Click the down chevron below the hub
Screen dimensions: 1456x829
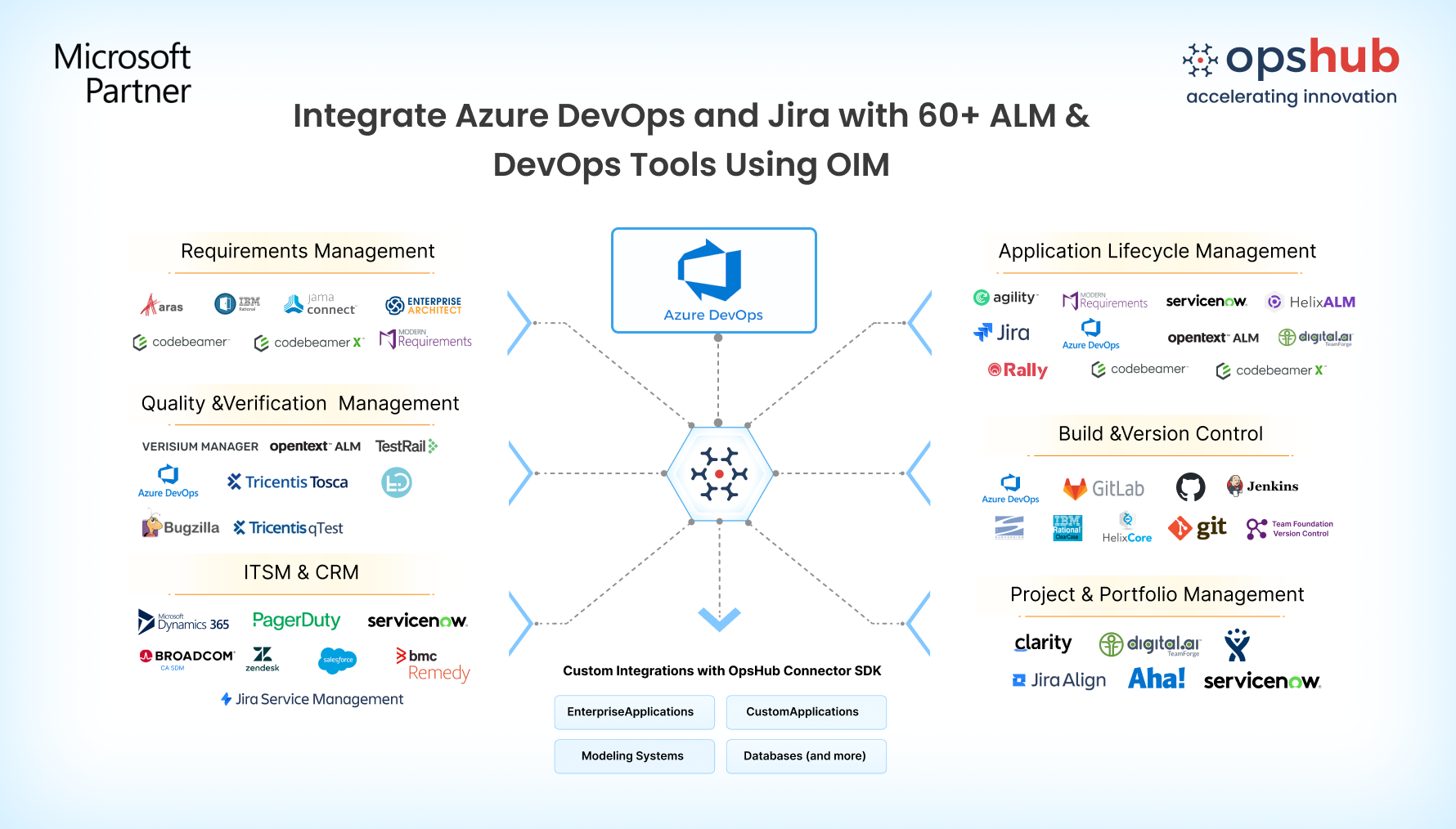(719, 619)
